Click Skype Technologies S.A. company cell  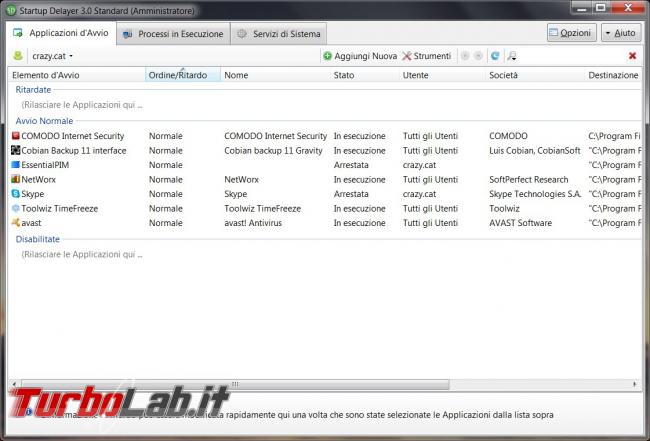click(x=535, y=194)
